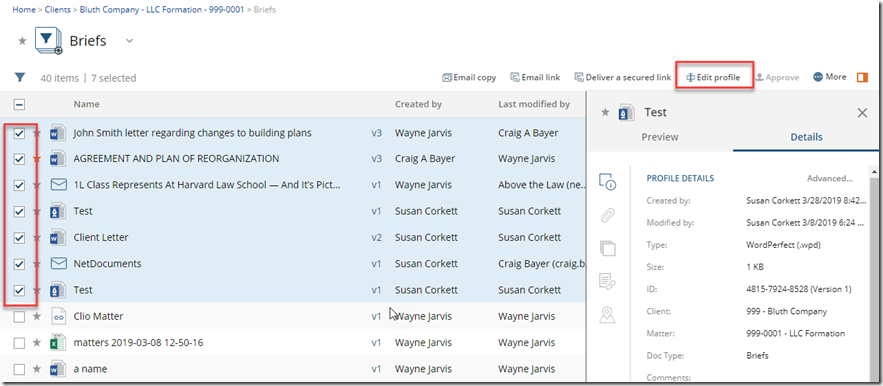Click version v2 of Client Letter
This screenshot has height=386, width=883.
[377, 238]
